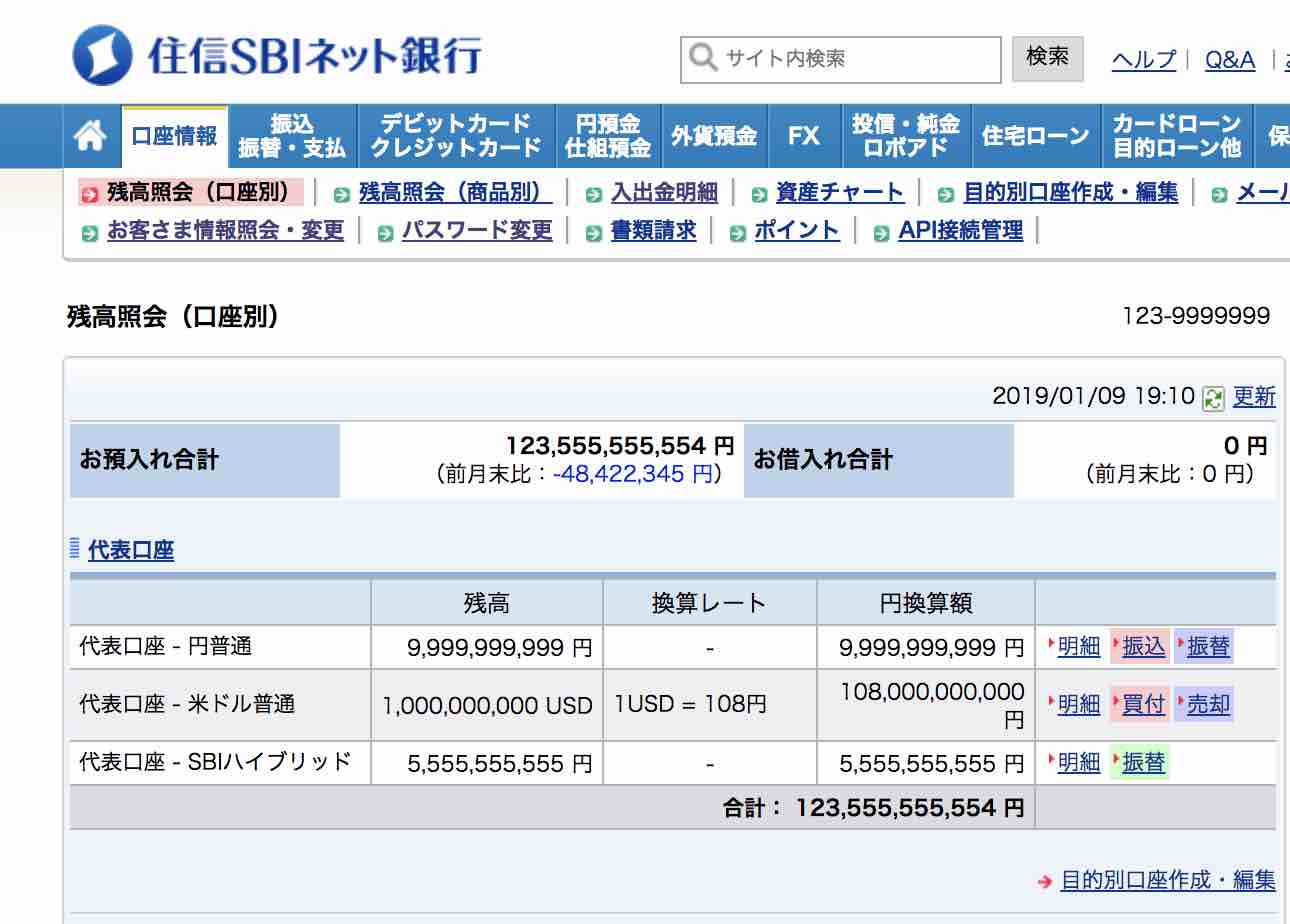The width and height of the screenshot is (1290, 924).
Task: Open 入出金明細 link
Action: click(664, 193)
